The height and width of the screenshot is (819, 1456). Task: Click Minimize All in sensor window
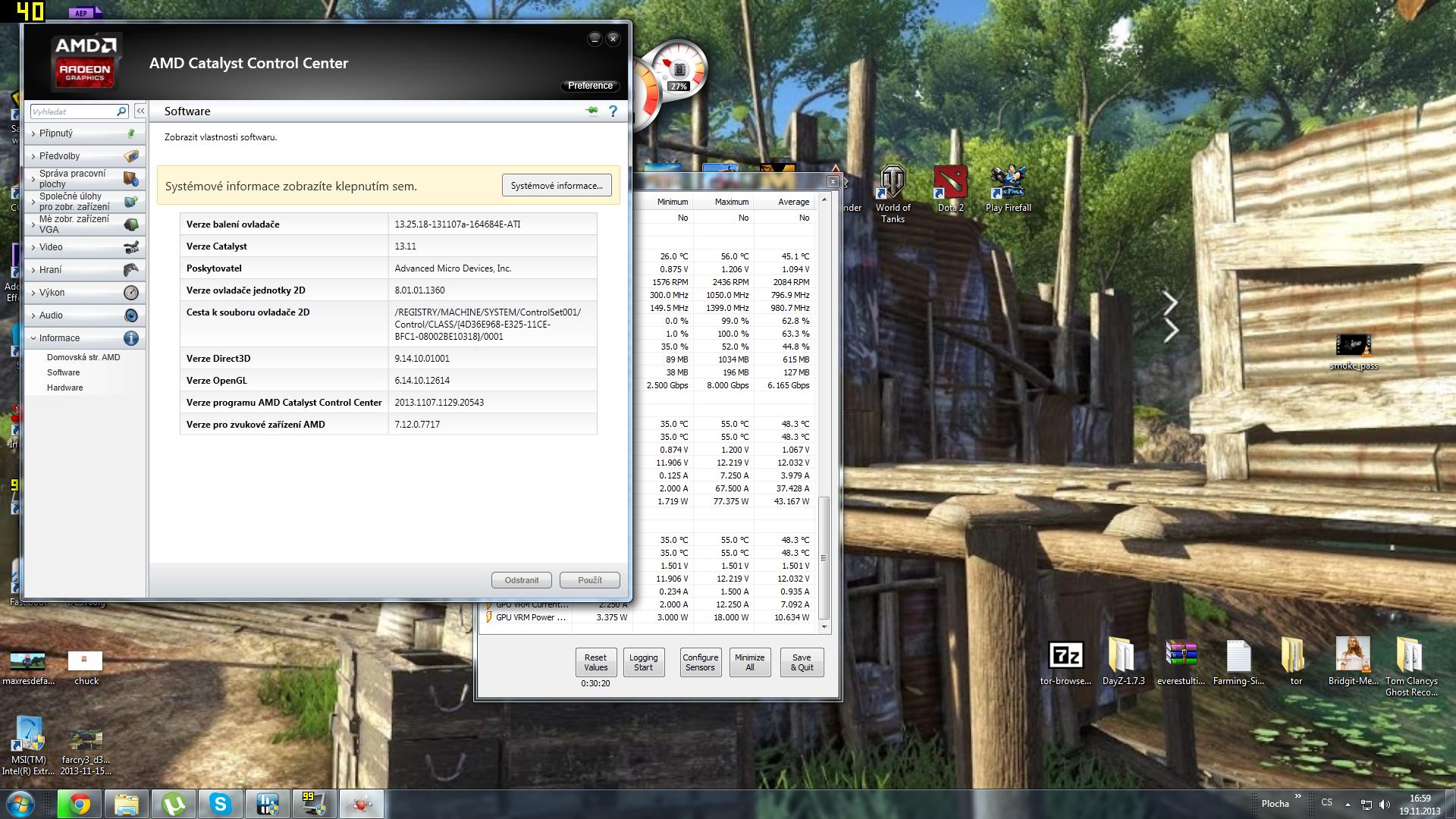point(749,663)
